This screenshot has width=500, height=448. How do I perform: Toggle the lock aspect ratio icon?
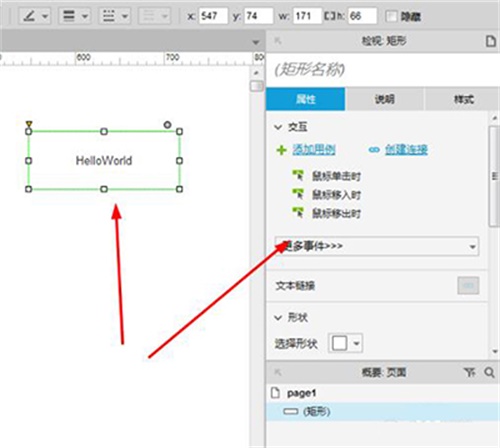coord(329,16)
